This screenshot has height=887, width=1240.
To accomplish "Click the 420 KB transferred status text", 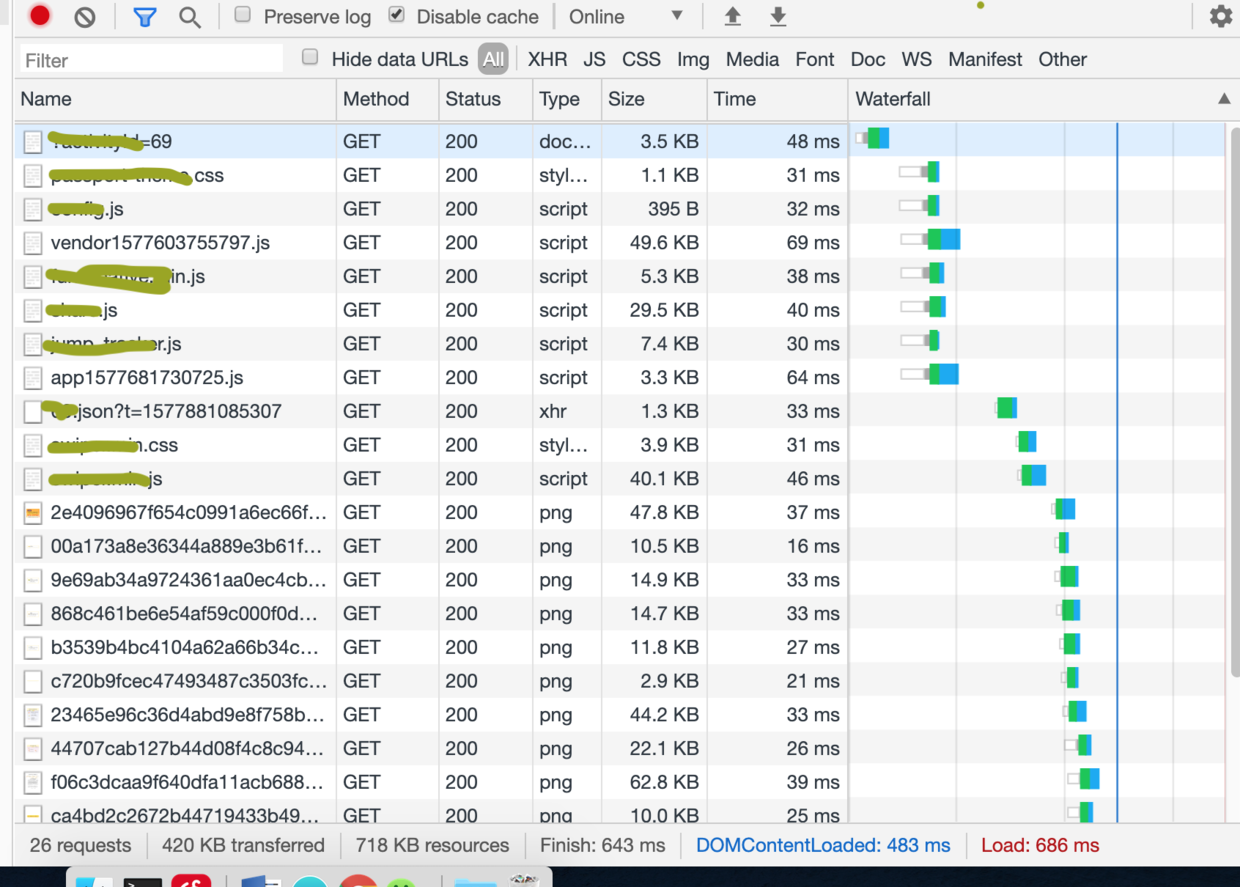I will coord(243,845).
